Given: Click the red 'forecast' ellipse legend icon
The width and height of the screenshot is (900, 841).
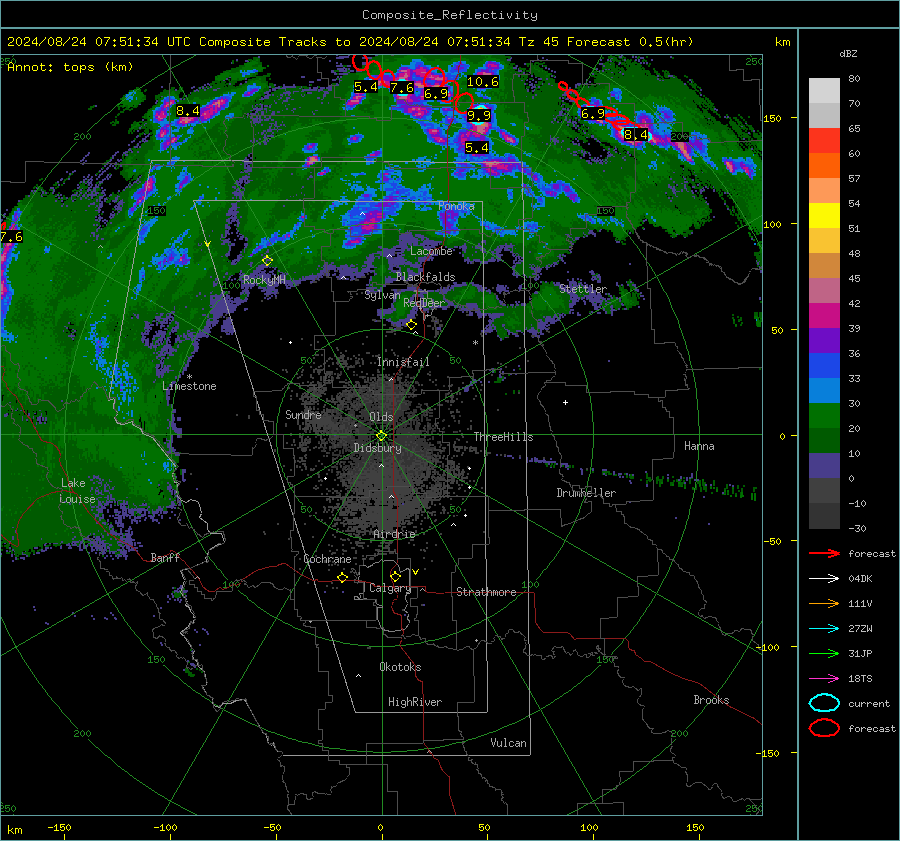Looking at the screenshot, I should (824, 728).
